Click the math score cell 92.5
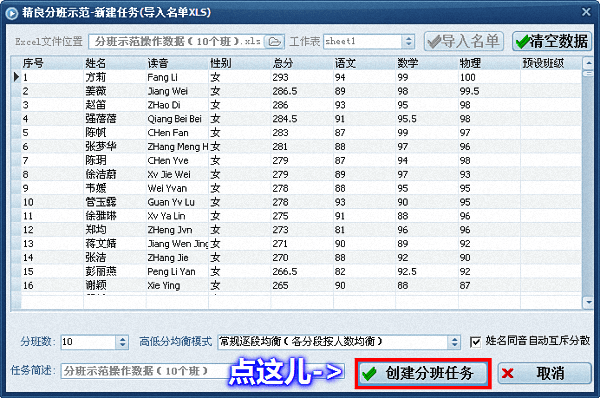The image size is (600, 398). 426,271
